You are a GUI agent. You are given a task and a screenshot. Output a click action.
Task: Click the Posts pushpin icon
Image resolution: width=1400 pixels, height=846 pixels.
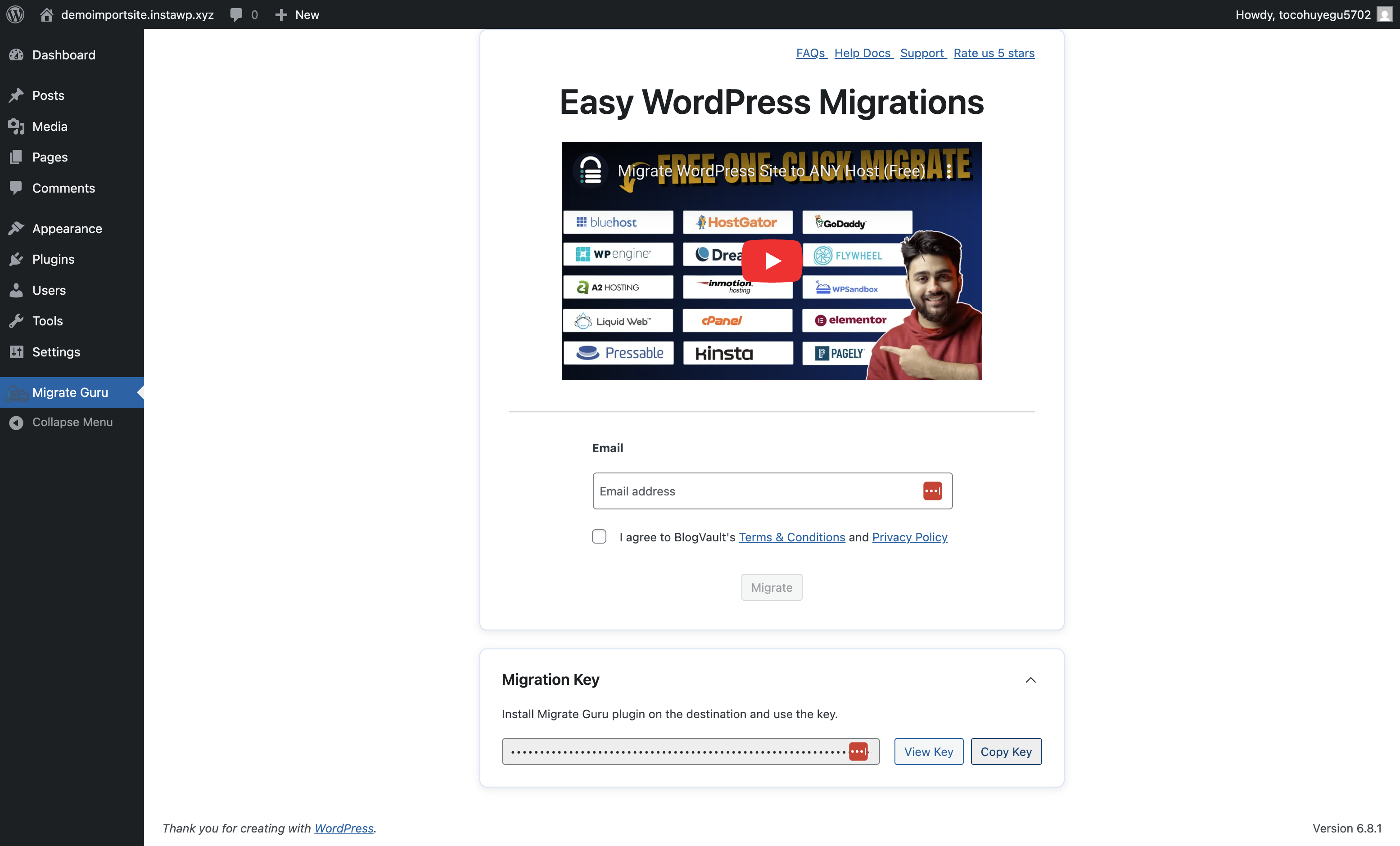point(16,95)
